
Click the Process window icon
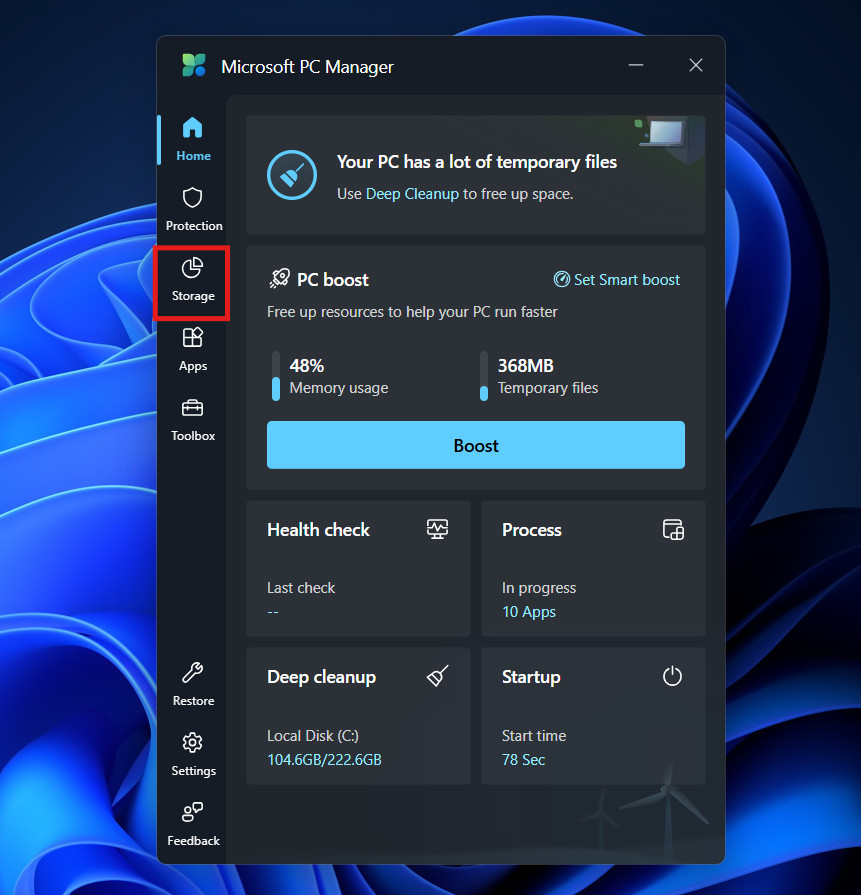(673, 530)
